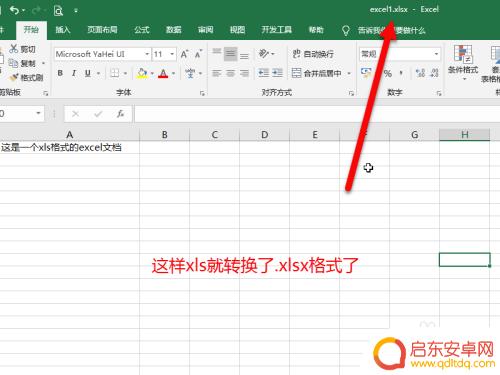Open the 帮助 (Help) tab
Screen dimensions: 500x375
point(316,30)
